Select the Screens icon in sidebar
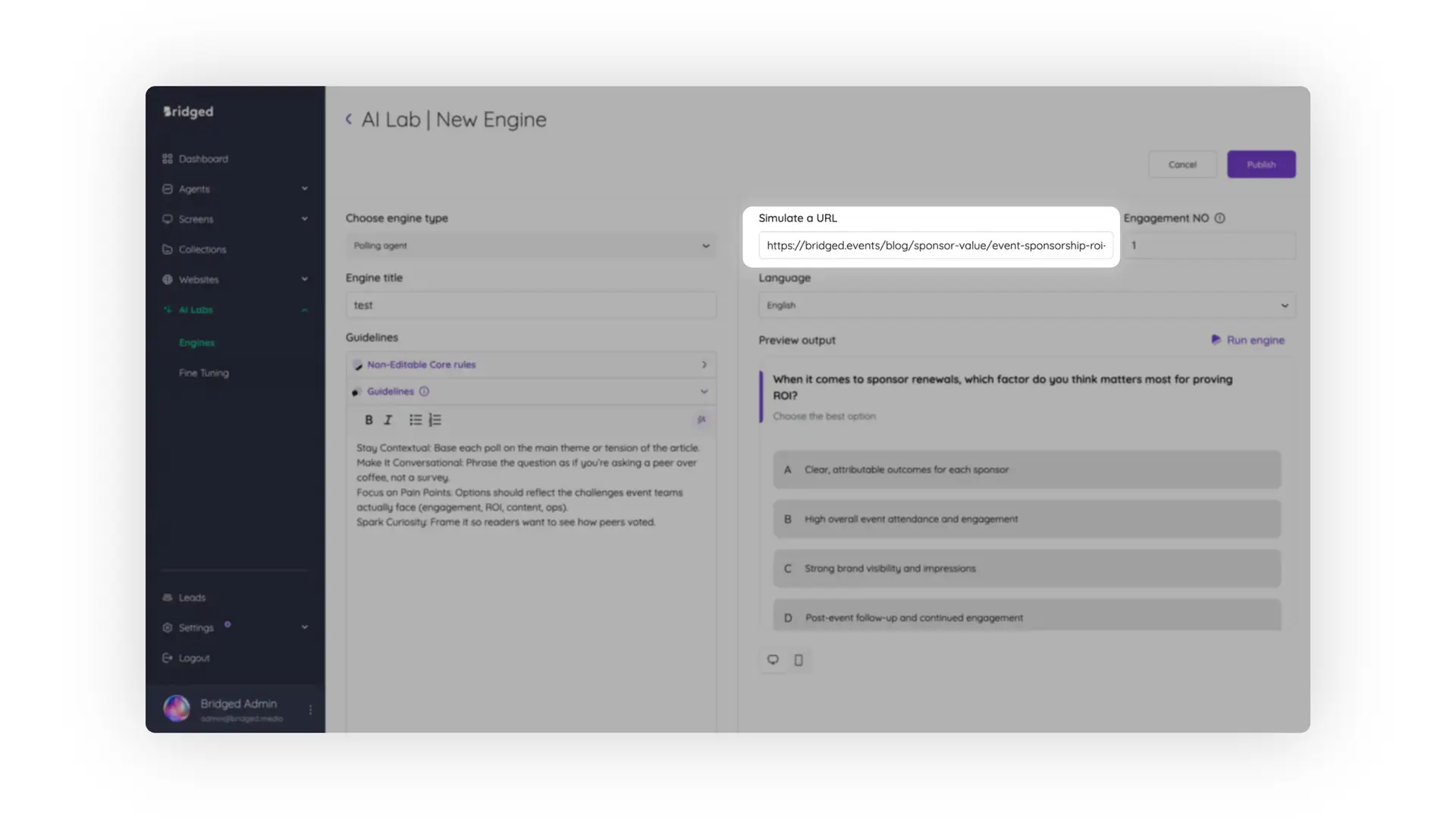The image size is (1456, 819). (168, 219)
